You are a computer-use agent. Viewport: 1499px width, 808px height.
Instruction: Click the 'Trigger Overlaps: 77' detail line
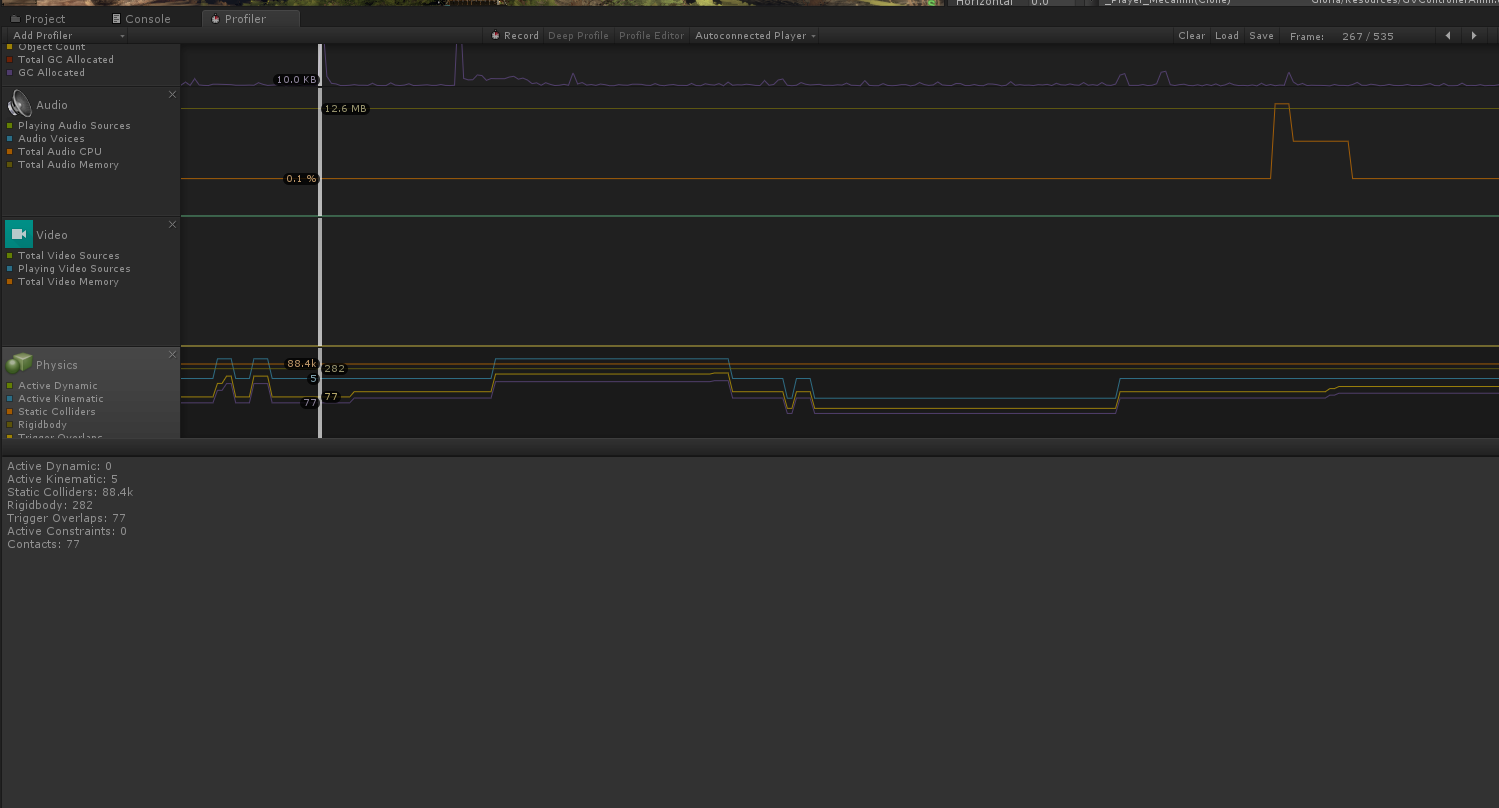click(x=66, y=518)
